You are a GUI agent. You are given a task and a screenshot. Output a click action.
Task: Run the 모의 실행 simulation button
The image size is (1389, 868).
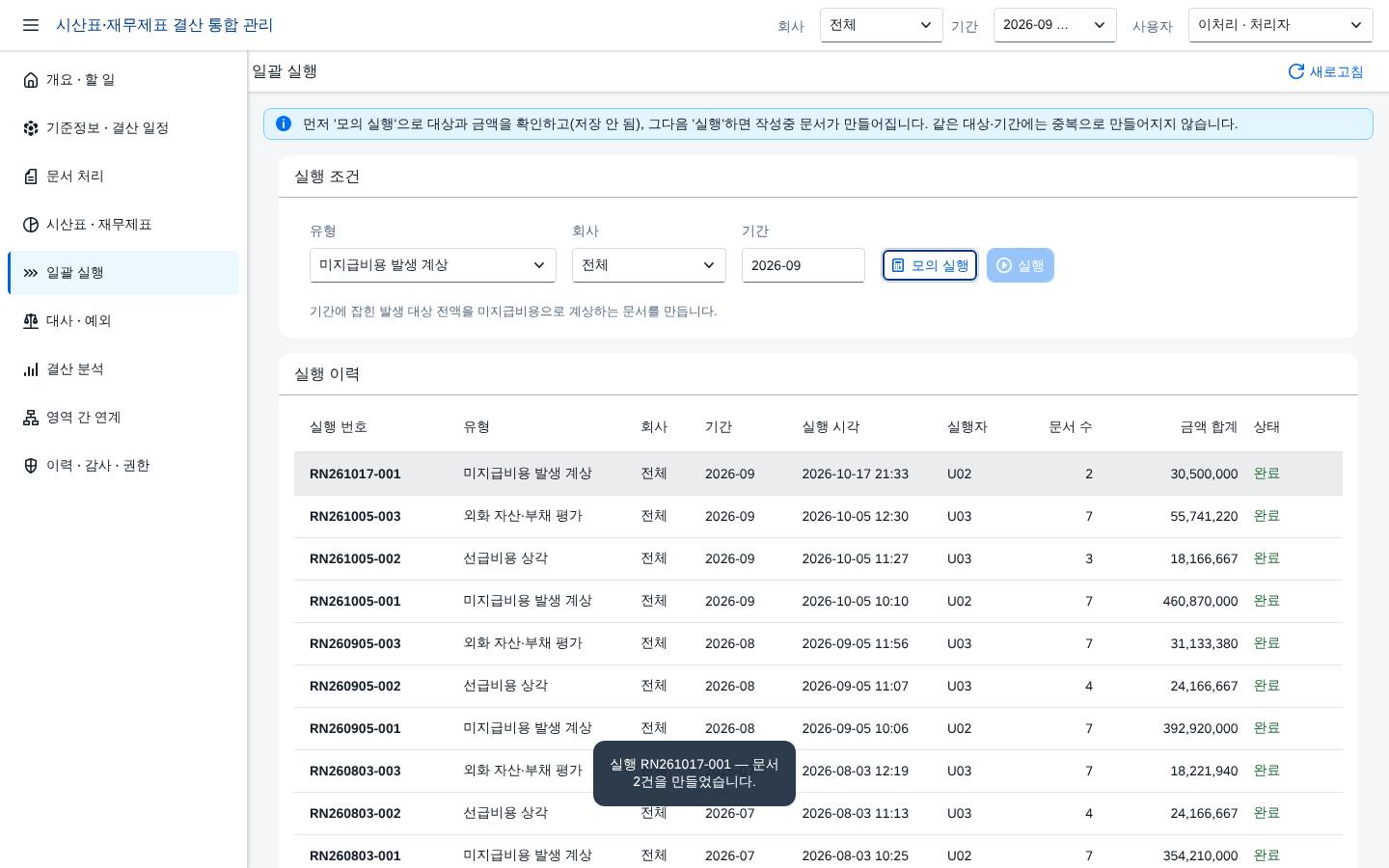point(930,265)
